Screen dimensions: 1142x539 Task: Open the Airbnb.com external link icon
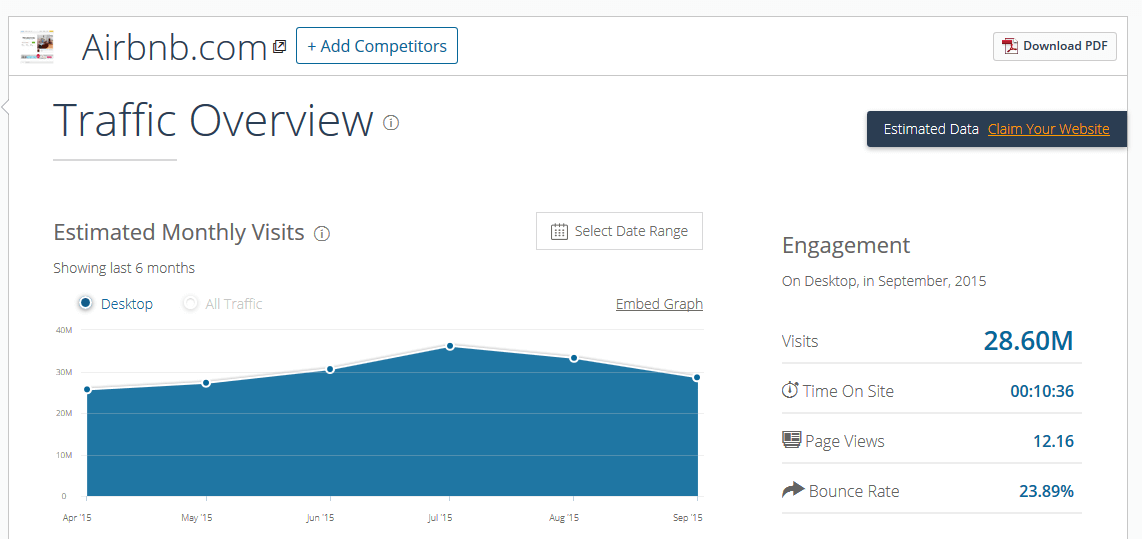279,47
